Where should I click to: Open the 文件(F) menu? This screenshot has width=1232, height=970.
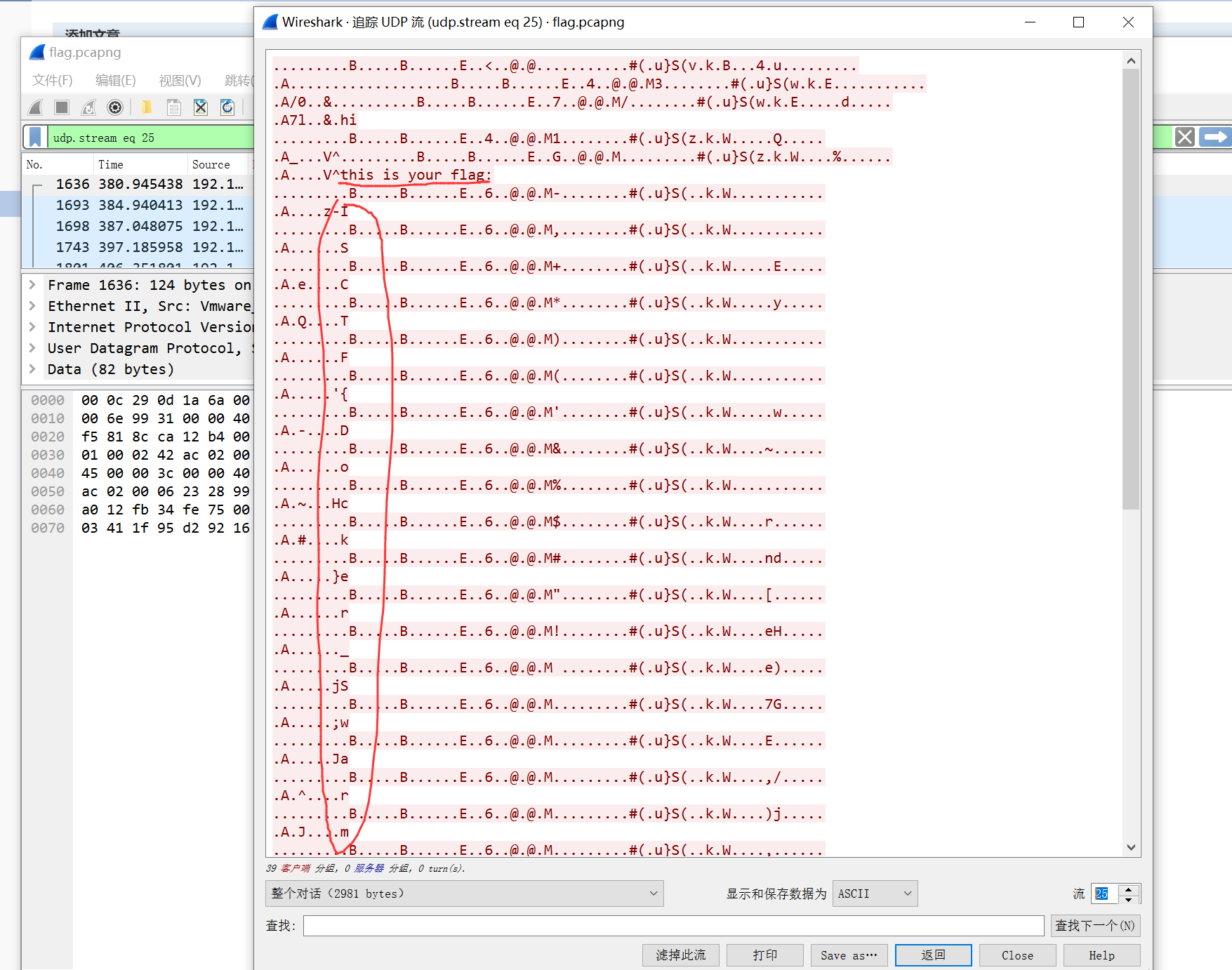(x=52, y=80)
